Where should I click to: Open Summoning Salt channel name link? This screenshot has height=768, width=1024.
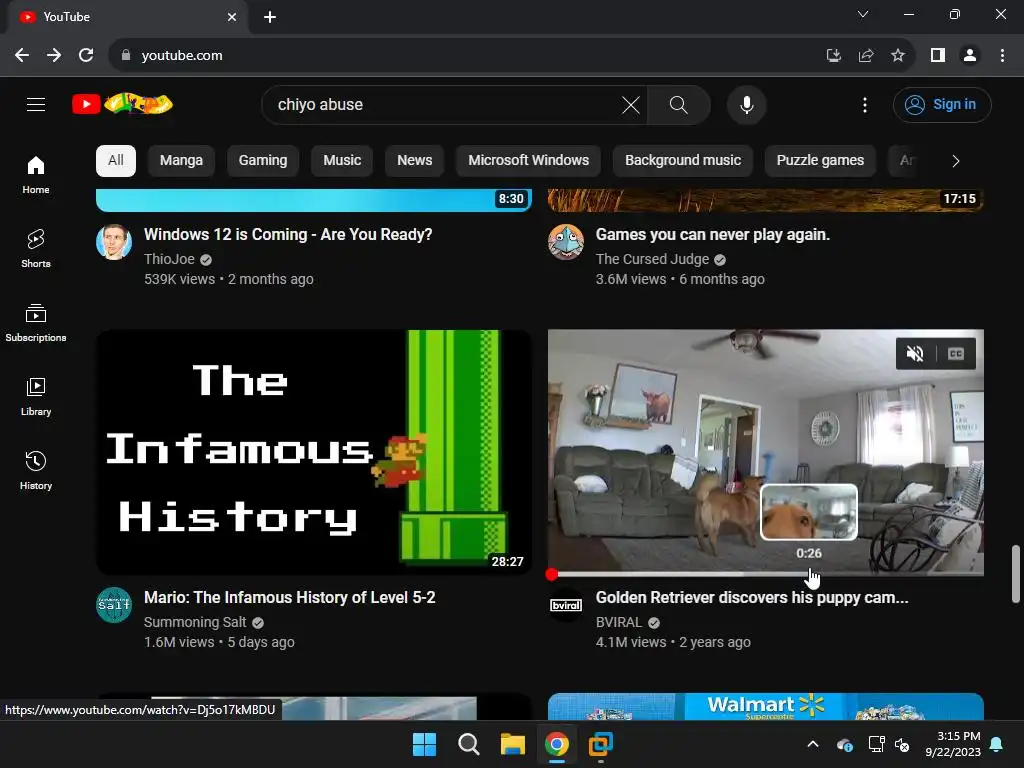click(x=195, y=622)
